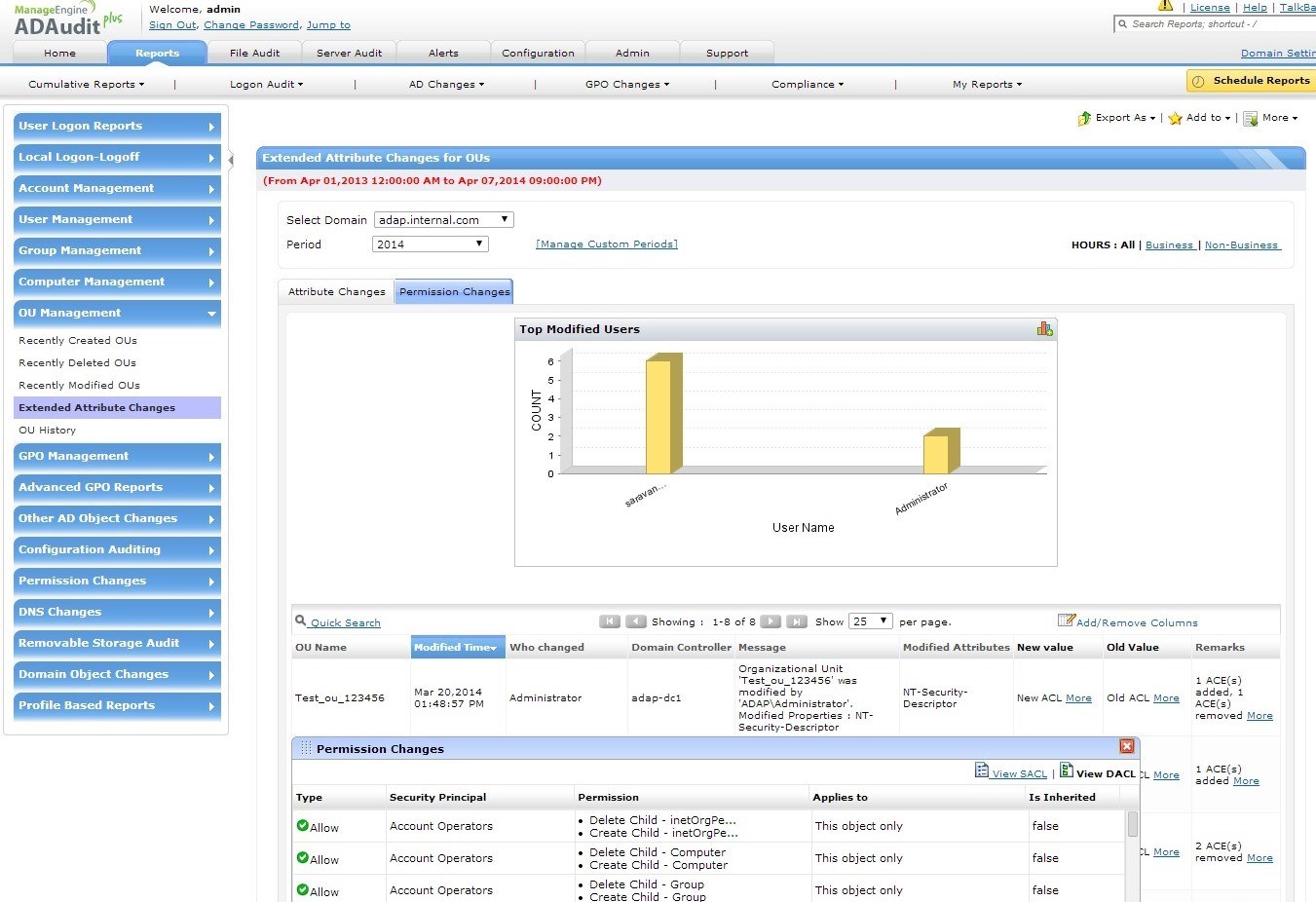
Task: Open the More options icon
Action: pyautogui.click(x=1251, y=119)
